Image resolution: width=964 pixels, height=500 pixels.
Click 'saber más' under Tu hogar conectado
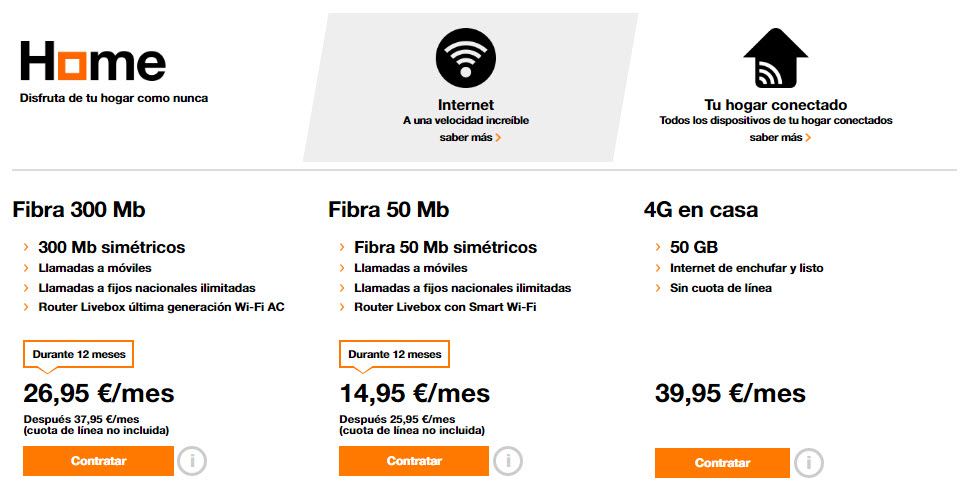780,137
